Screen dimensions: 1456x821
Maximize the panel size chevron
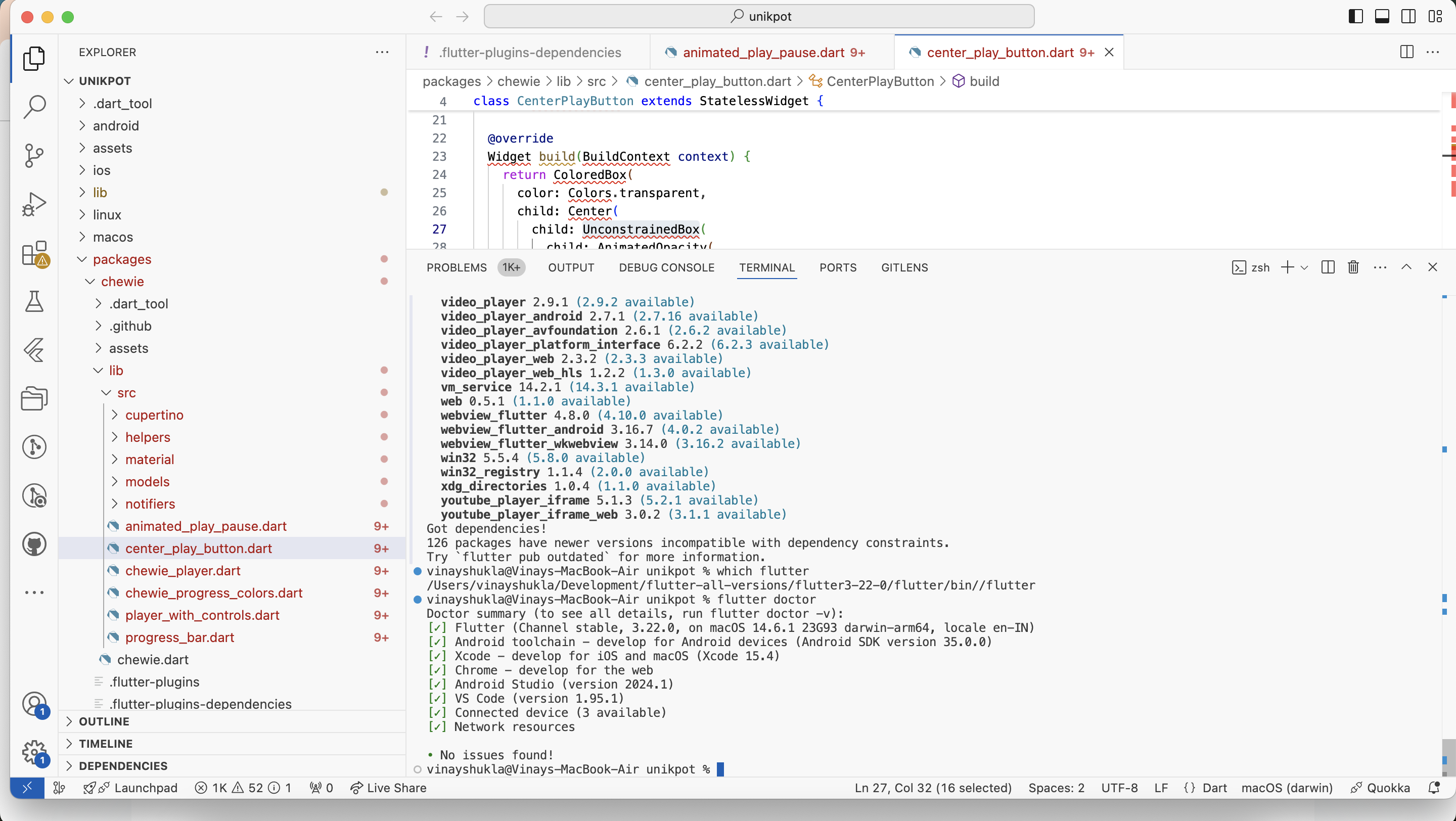tap(1406, 267)
